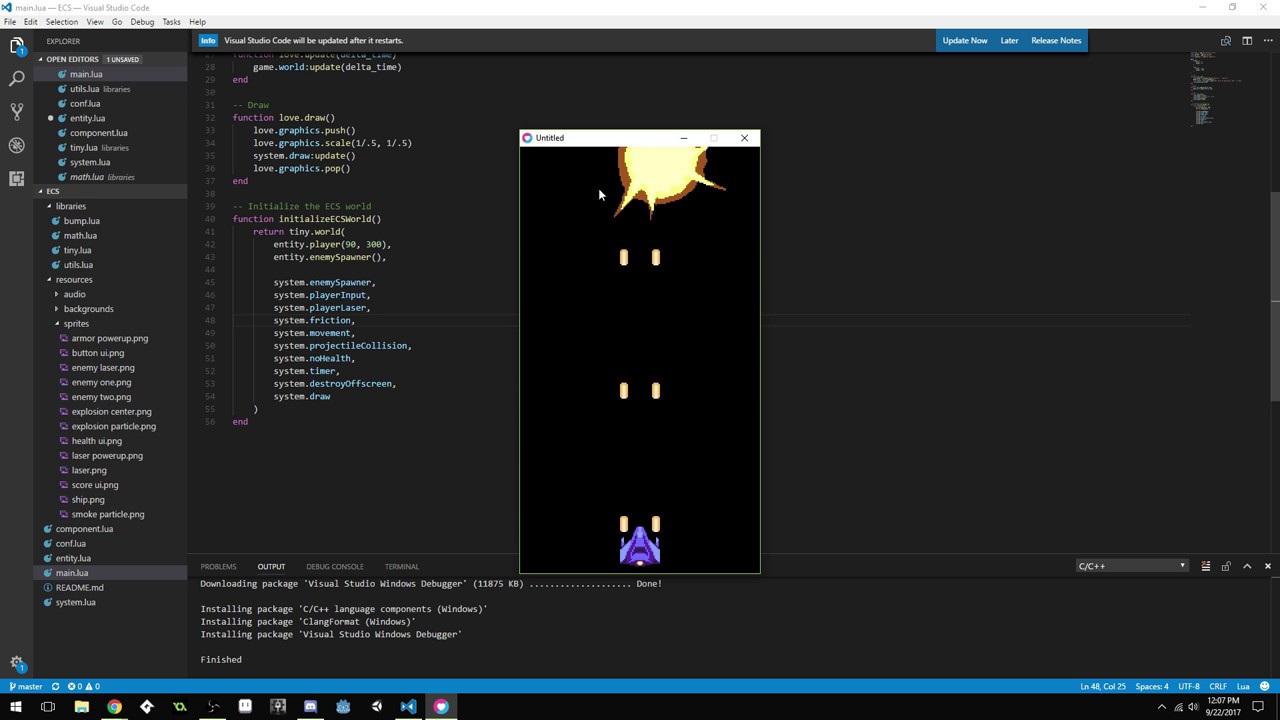Show hidden system tray icons

pos(1161,707)
